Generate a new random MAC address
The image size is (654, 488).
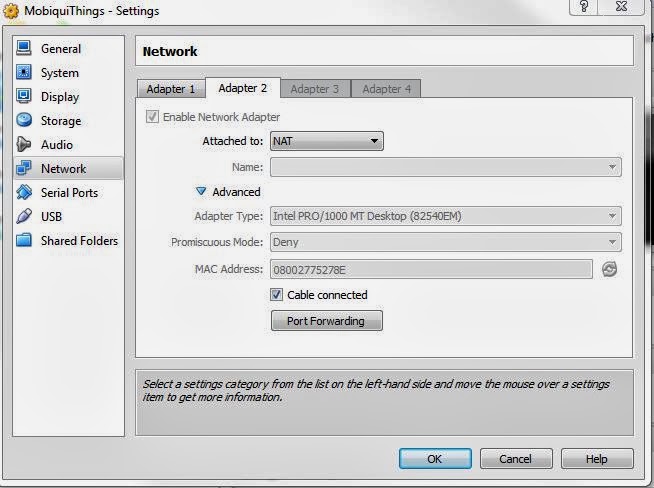[x=609, y=269]
